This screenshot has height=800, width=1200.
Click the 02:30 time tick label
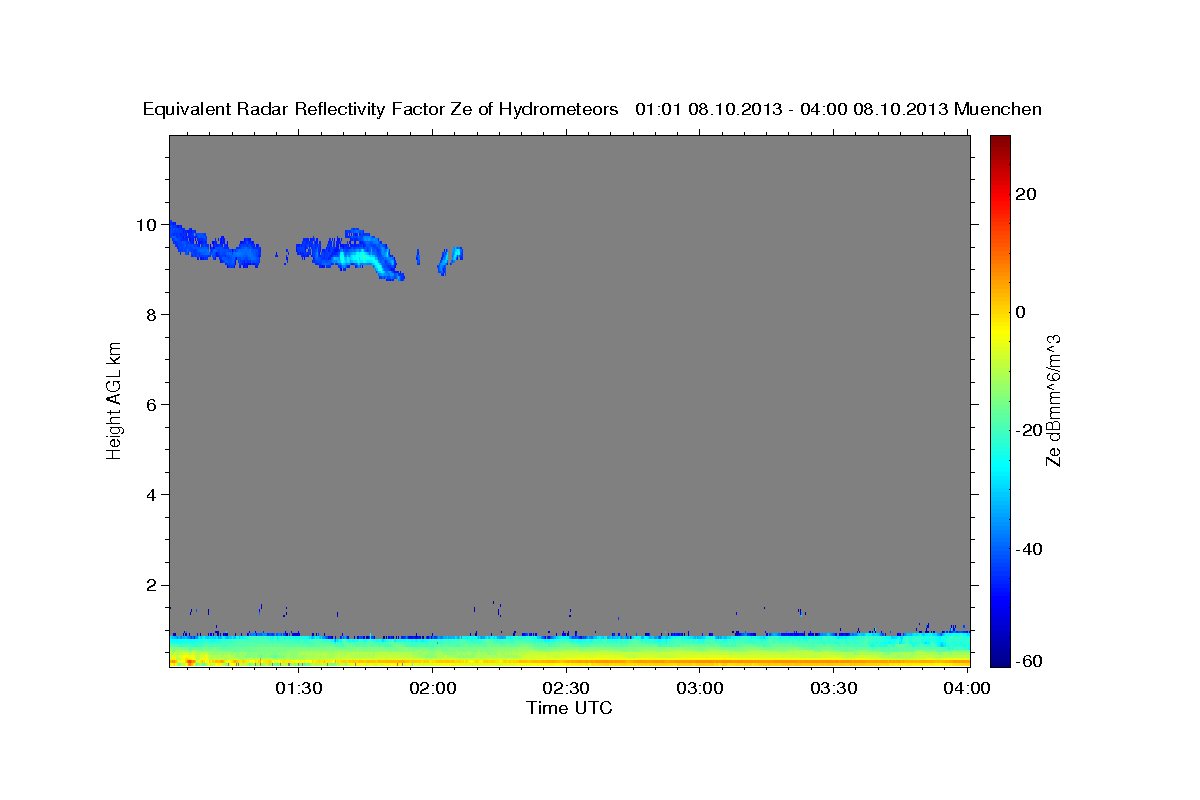(567, 688)
